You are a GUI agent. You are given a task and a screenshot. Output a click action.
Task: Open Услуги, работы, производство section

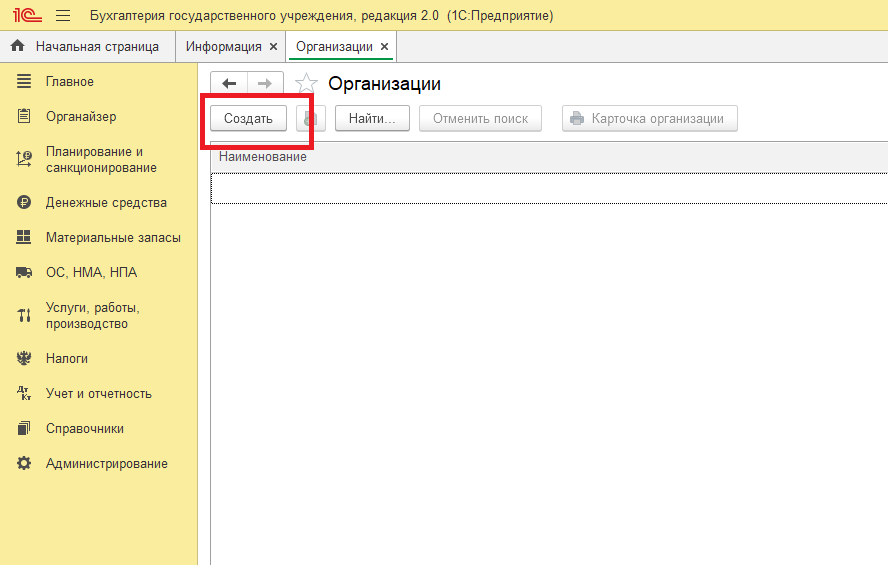click(x=93, y=315)
